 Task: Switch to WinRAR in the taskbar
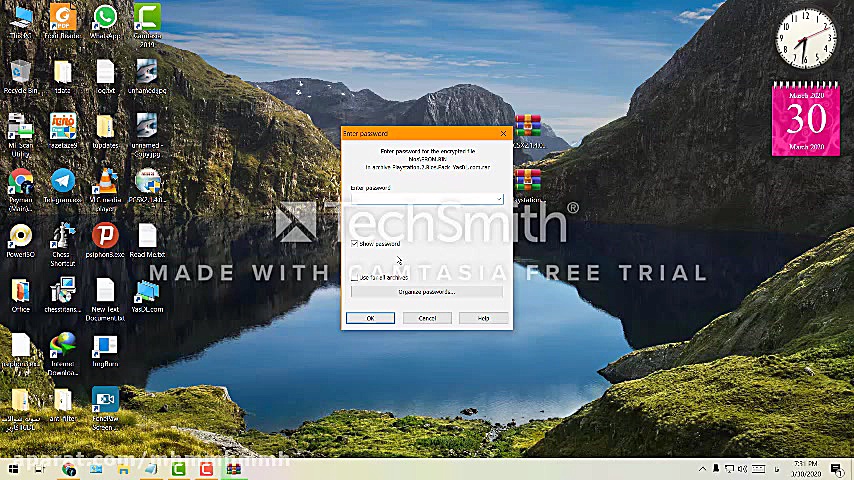[234, 469]
